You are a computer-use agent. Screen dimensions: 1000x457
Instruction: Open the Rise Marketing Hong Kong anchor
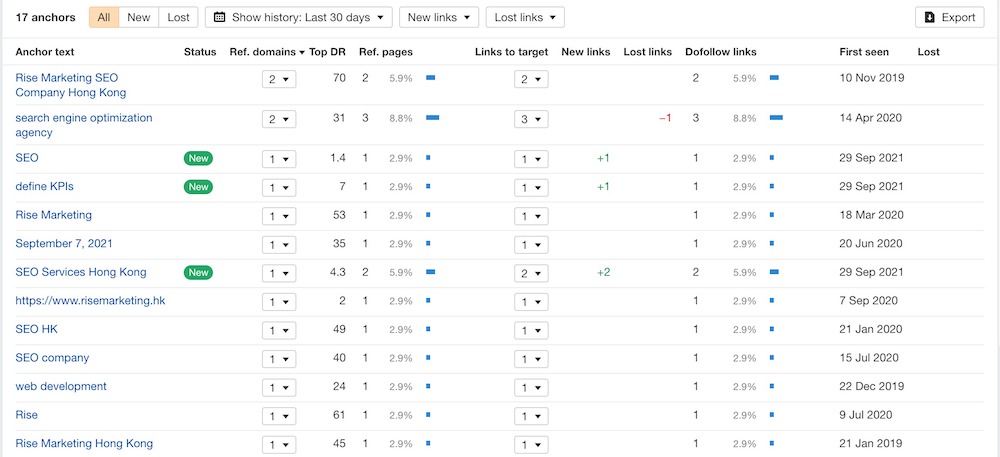pyautogui.click(x=84, y=443)
